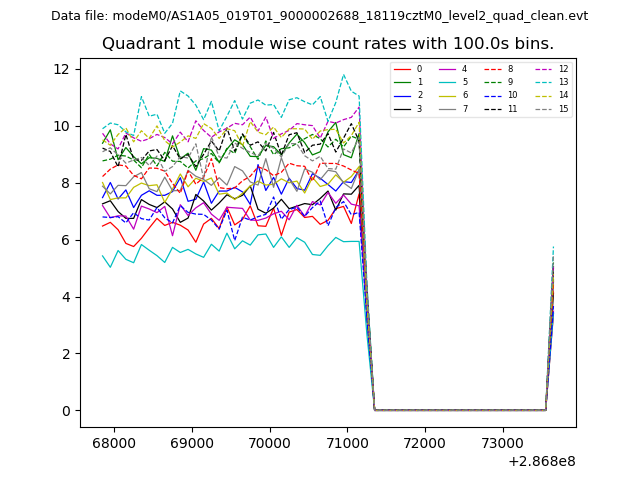Click the data file path text at top
Viewport: 640px width, 480px height.
click(319, 16)
